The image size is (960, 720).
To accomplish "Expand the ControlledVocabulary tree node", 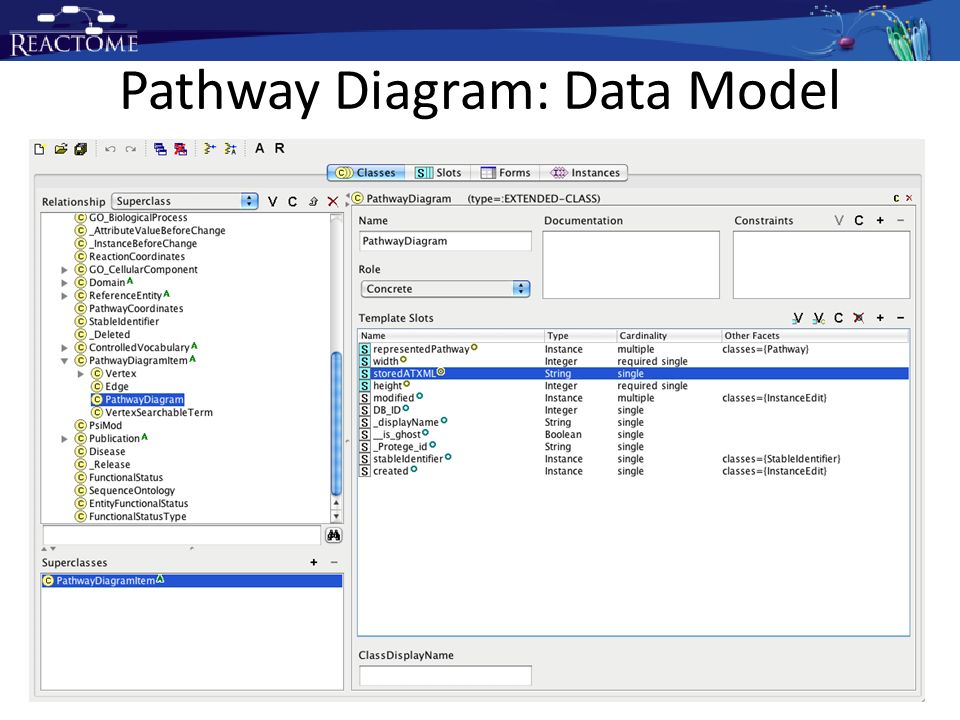I will point(64,348).
